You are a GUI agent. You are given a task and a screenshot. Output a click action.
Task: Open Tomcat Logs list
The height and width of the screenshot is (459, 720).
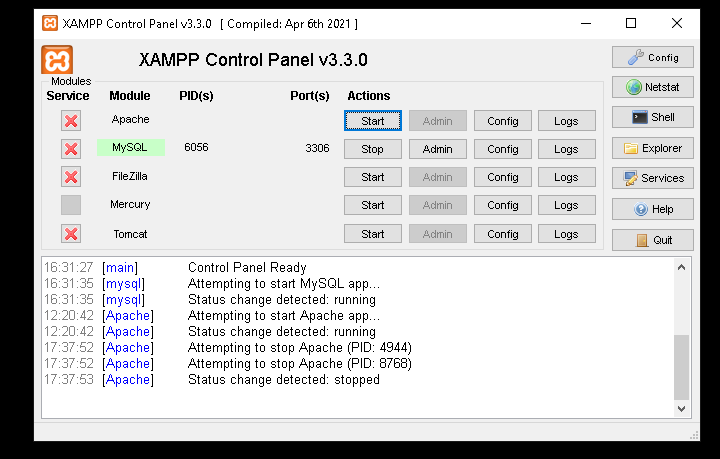(x=567, y=234)
